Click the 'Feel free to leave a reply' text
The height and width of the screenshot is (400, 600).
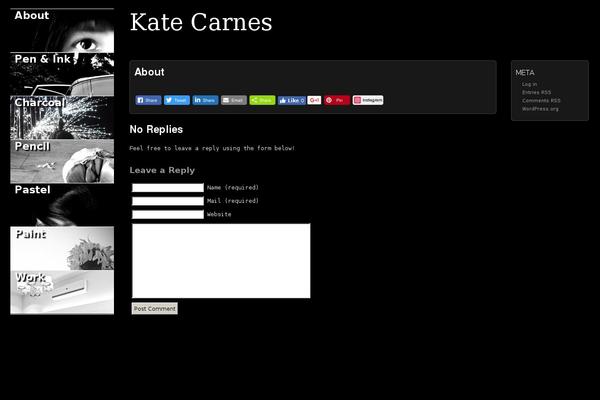click(212, 148)
